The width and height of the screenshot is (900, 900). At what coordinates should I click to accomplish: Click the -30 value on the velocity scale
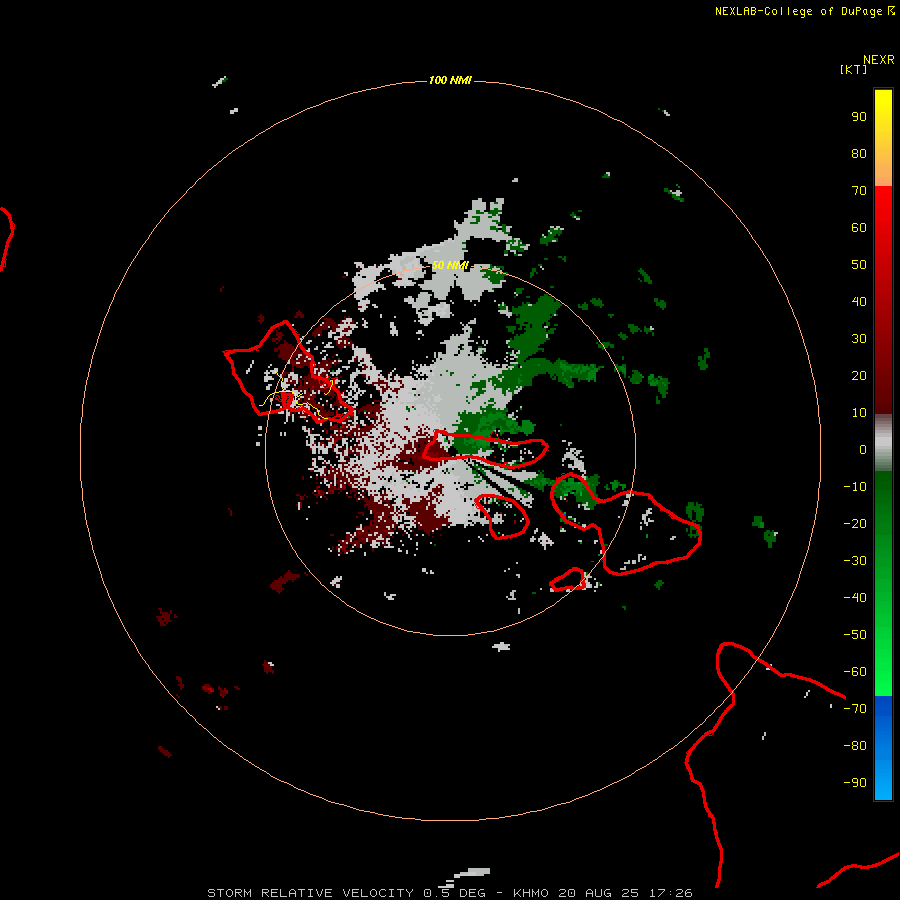[855, 561]
